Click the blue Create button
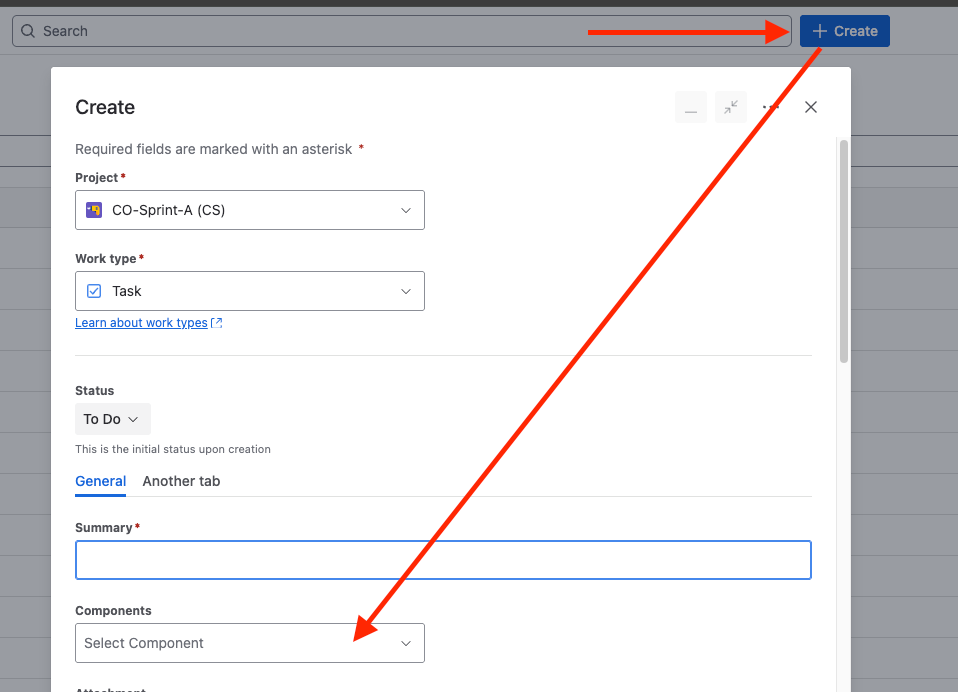This screenshot has width=958, height=692. coord(844,31)
